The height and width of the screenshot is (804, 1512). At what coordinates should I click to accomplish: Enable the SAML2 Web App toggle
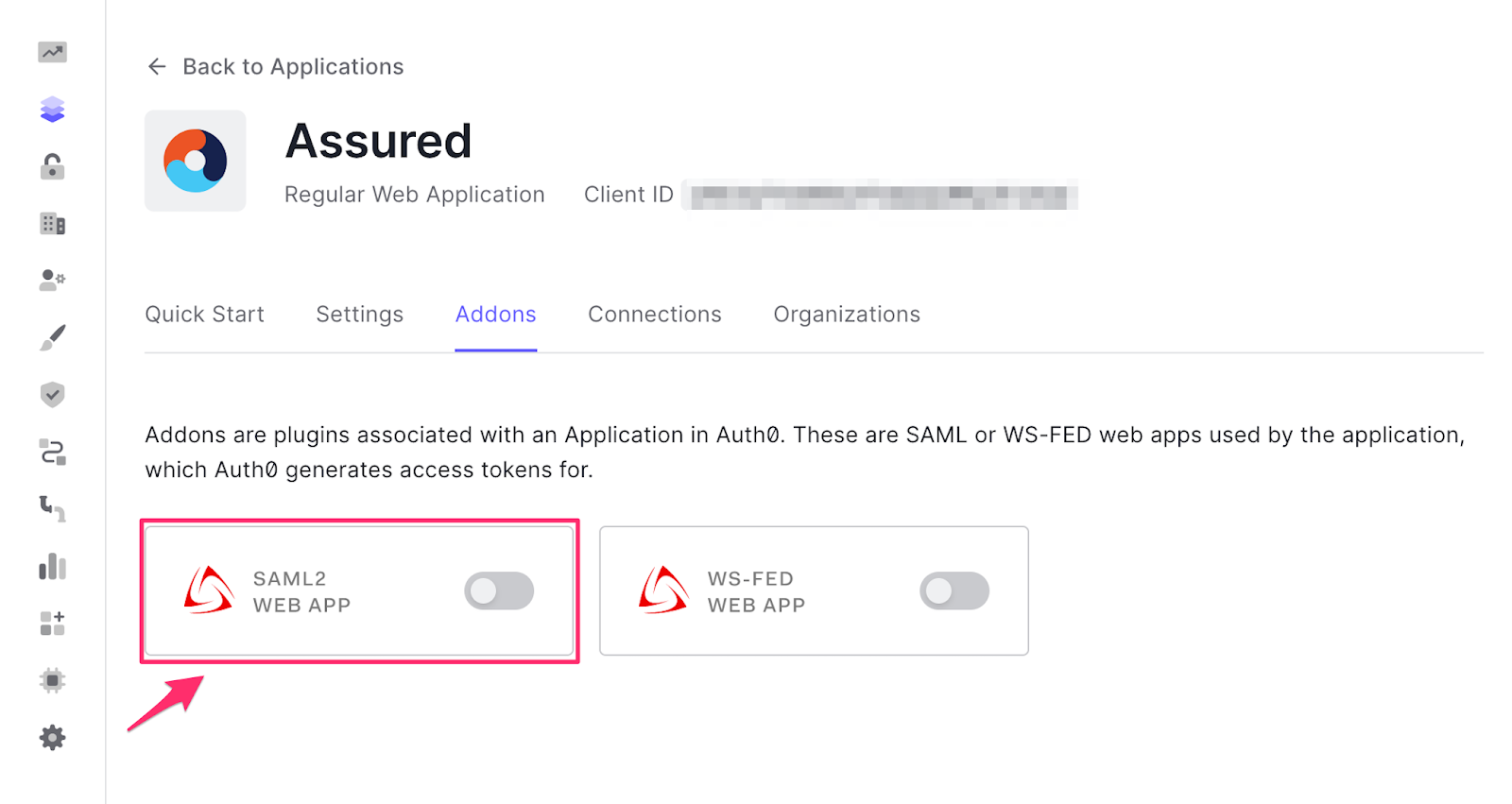tap(499, 590)
